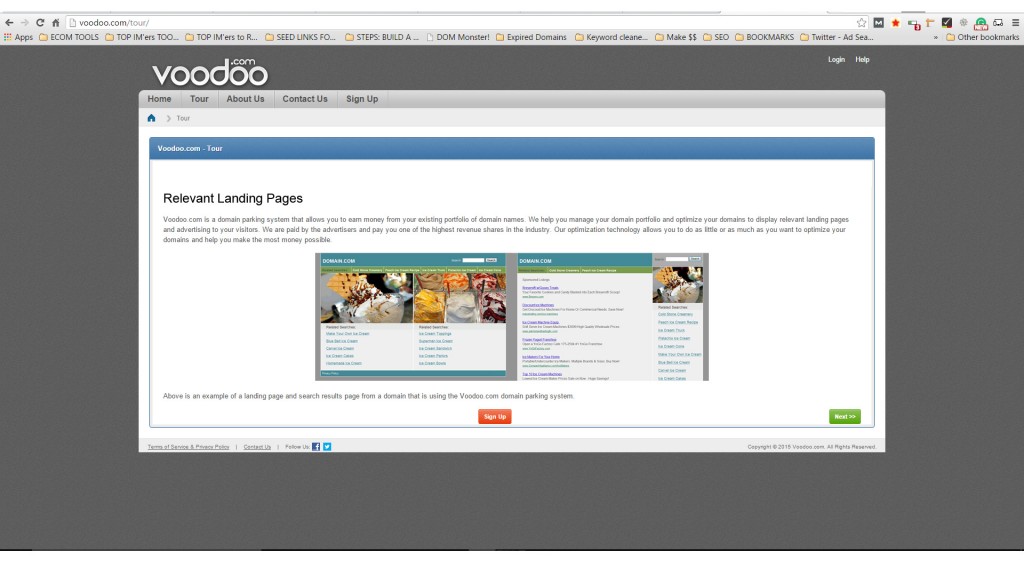Open the BOOKMARKS folder in bookmarks bar
Viewport: 1024px width, 576px height.
coord(765,37)
